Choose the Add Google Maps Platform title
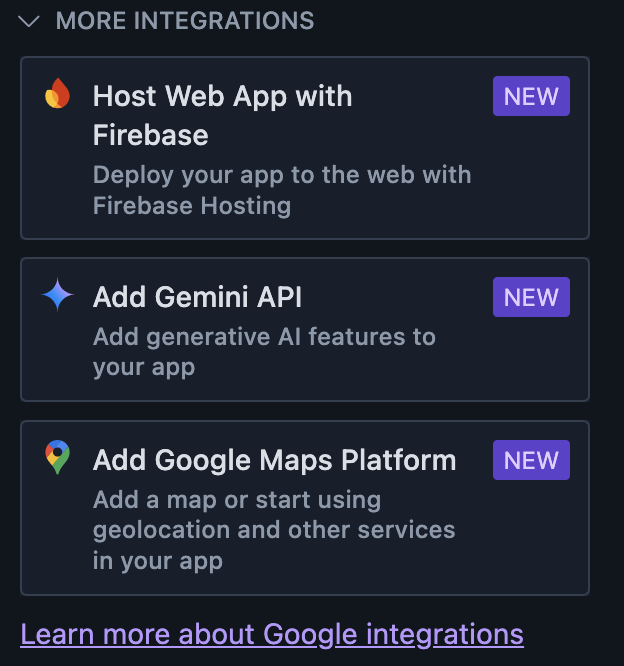This screenshot has height=666, width=624. (x=274, y=460)
